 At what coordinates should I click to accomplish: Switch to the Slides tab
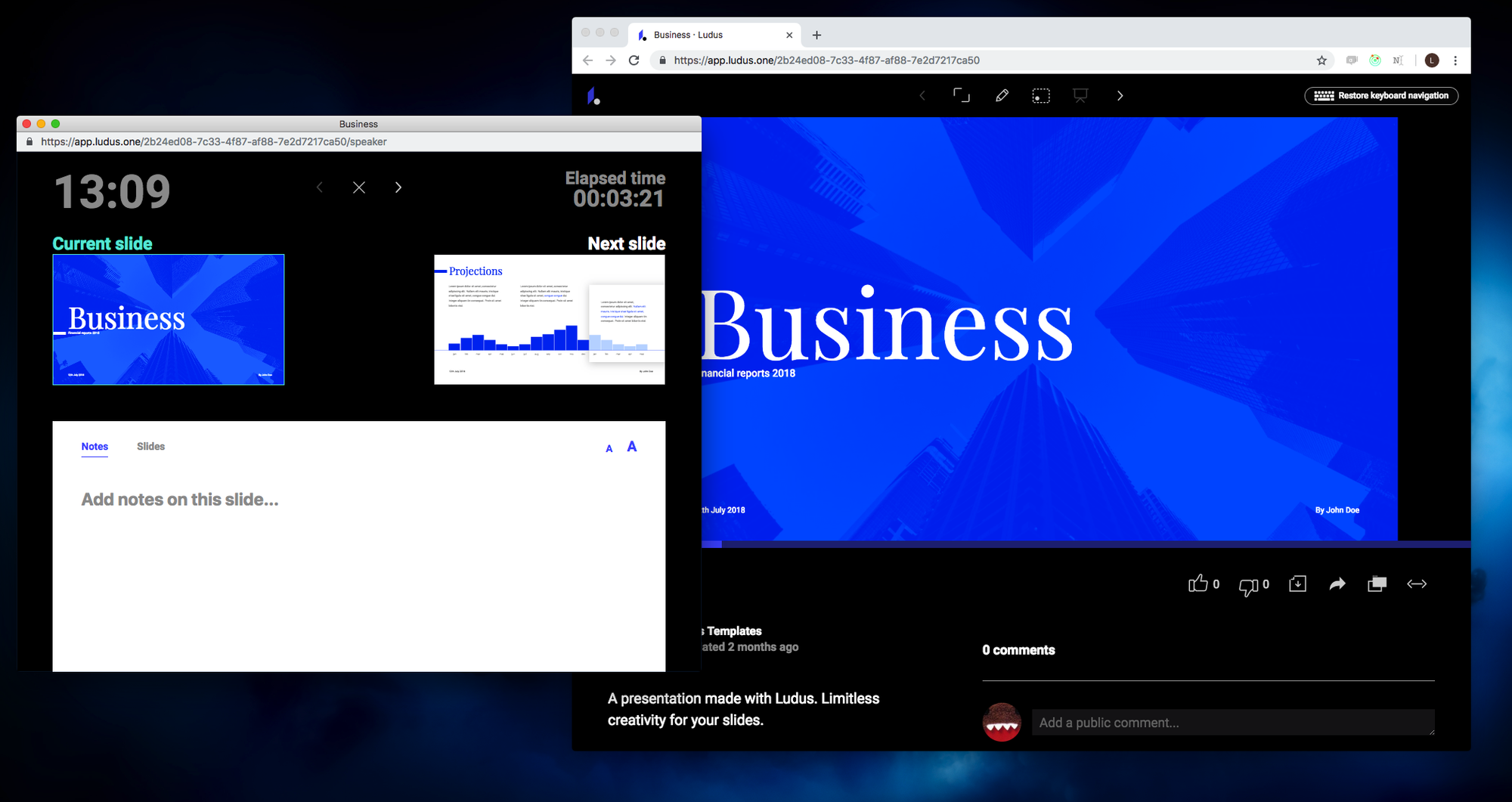pos(150,447)
